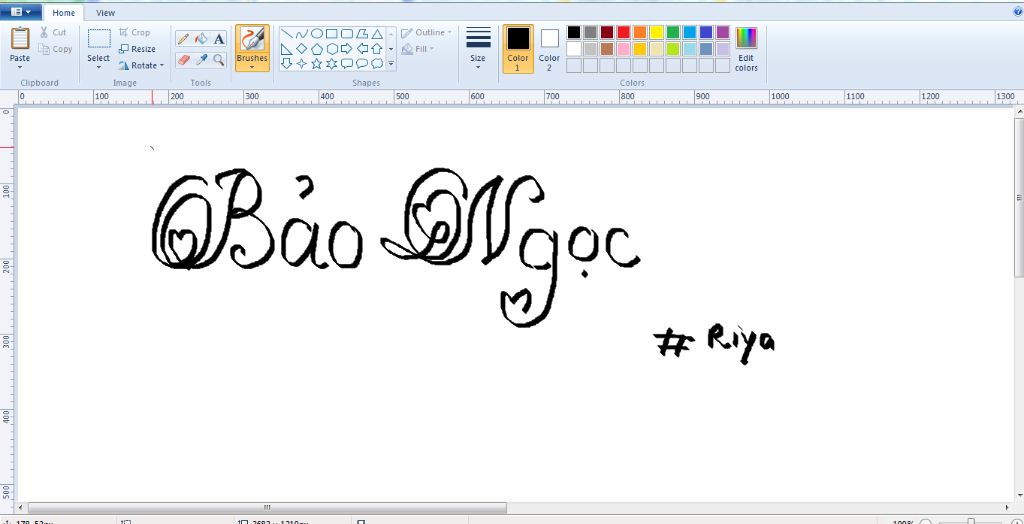Expand the Select dropdown arrow

(x=99, y=67)
